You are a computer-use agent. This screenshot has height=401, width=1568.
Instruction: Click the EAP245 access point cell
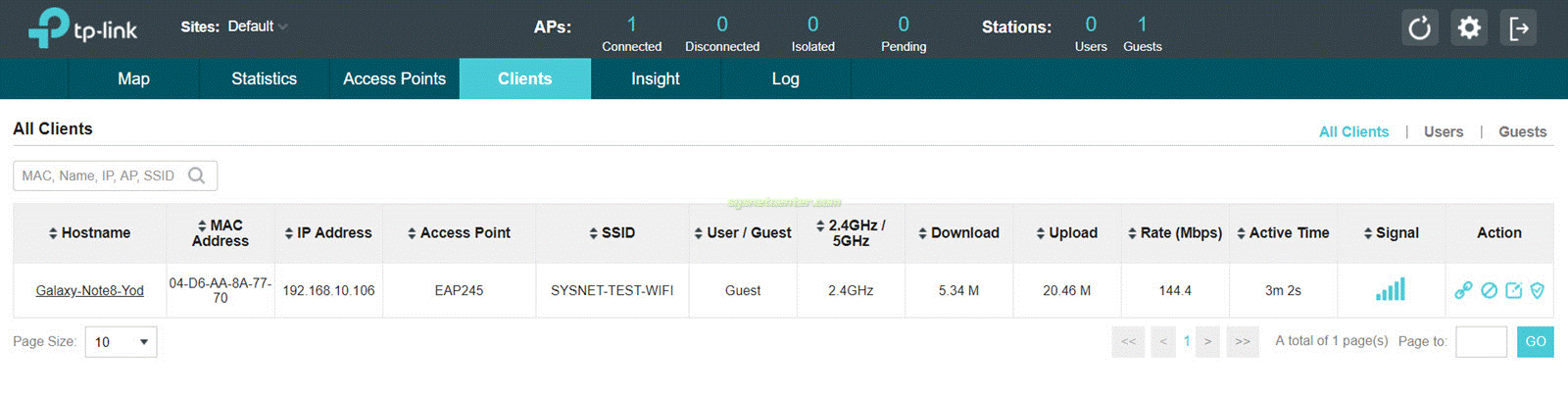459,290
